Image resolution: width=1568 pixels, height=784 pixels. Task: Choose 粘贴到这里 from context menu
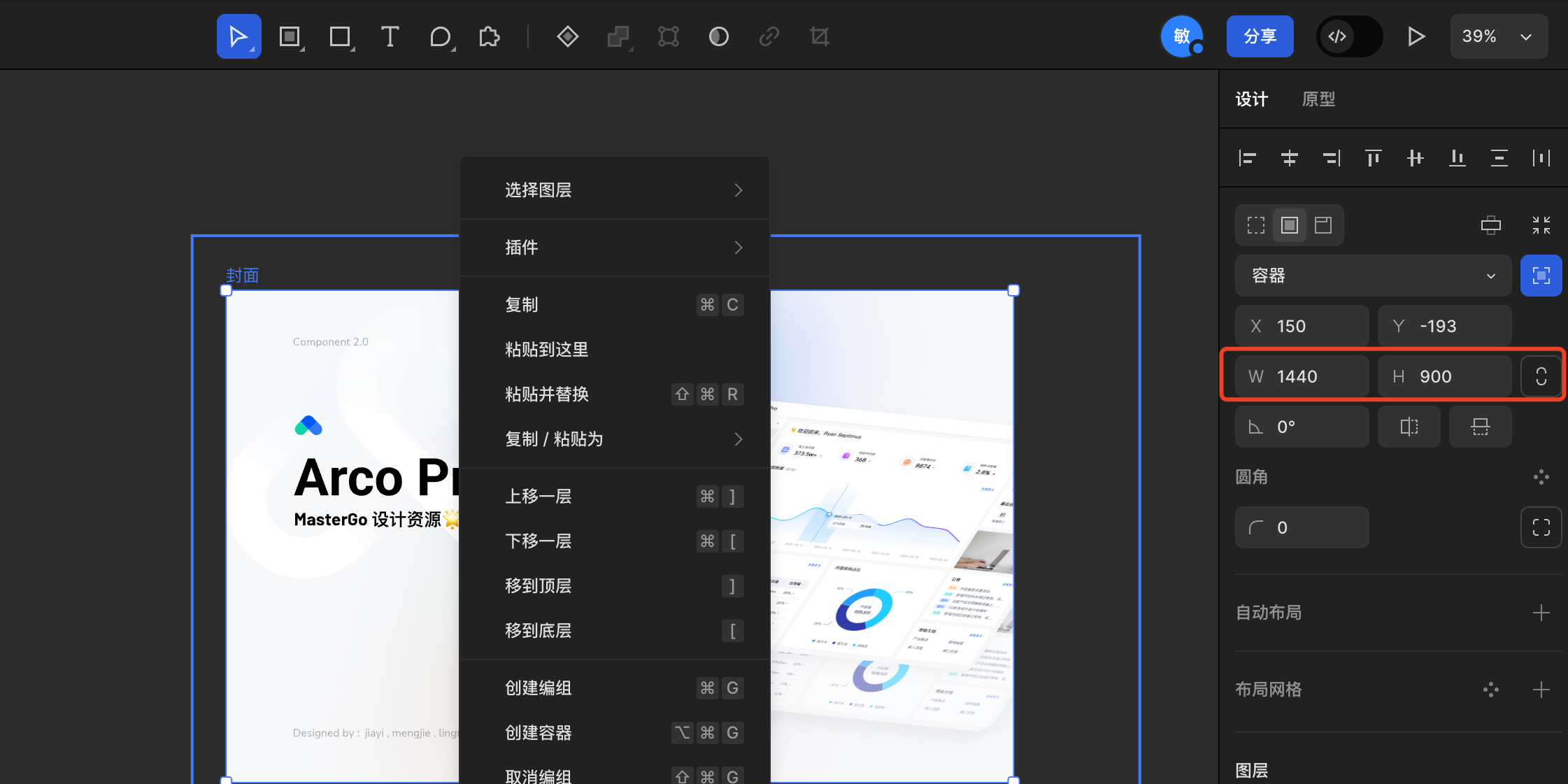[547, 350]
